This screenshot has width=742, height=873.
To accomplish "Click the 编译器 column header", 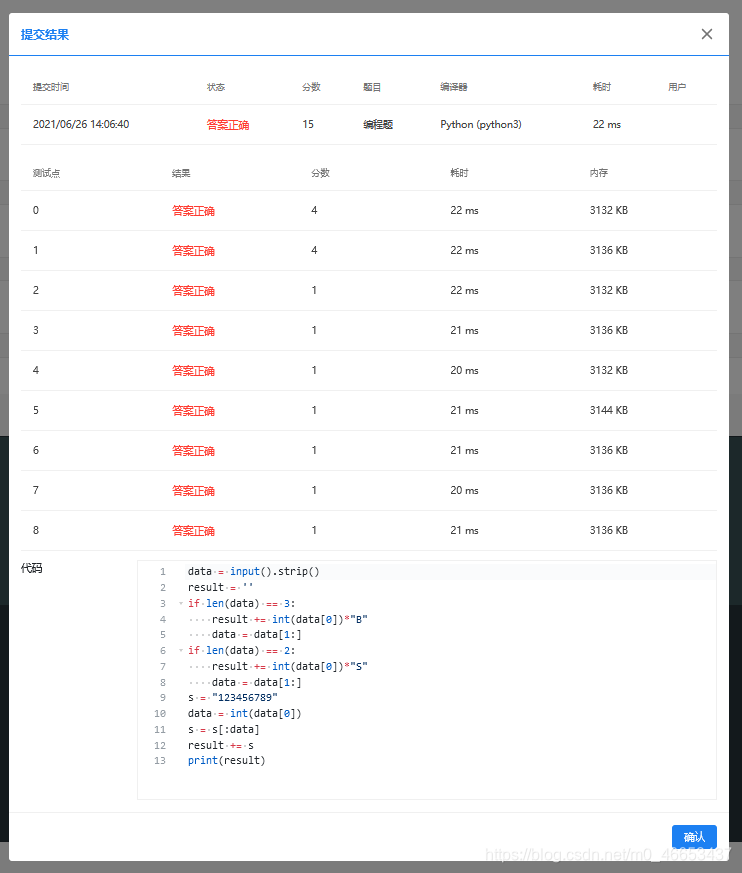I will [x=454, y=87].
